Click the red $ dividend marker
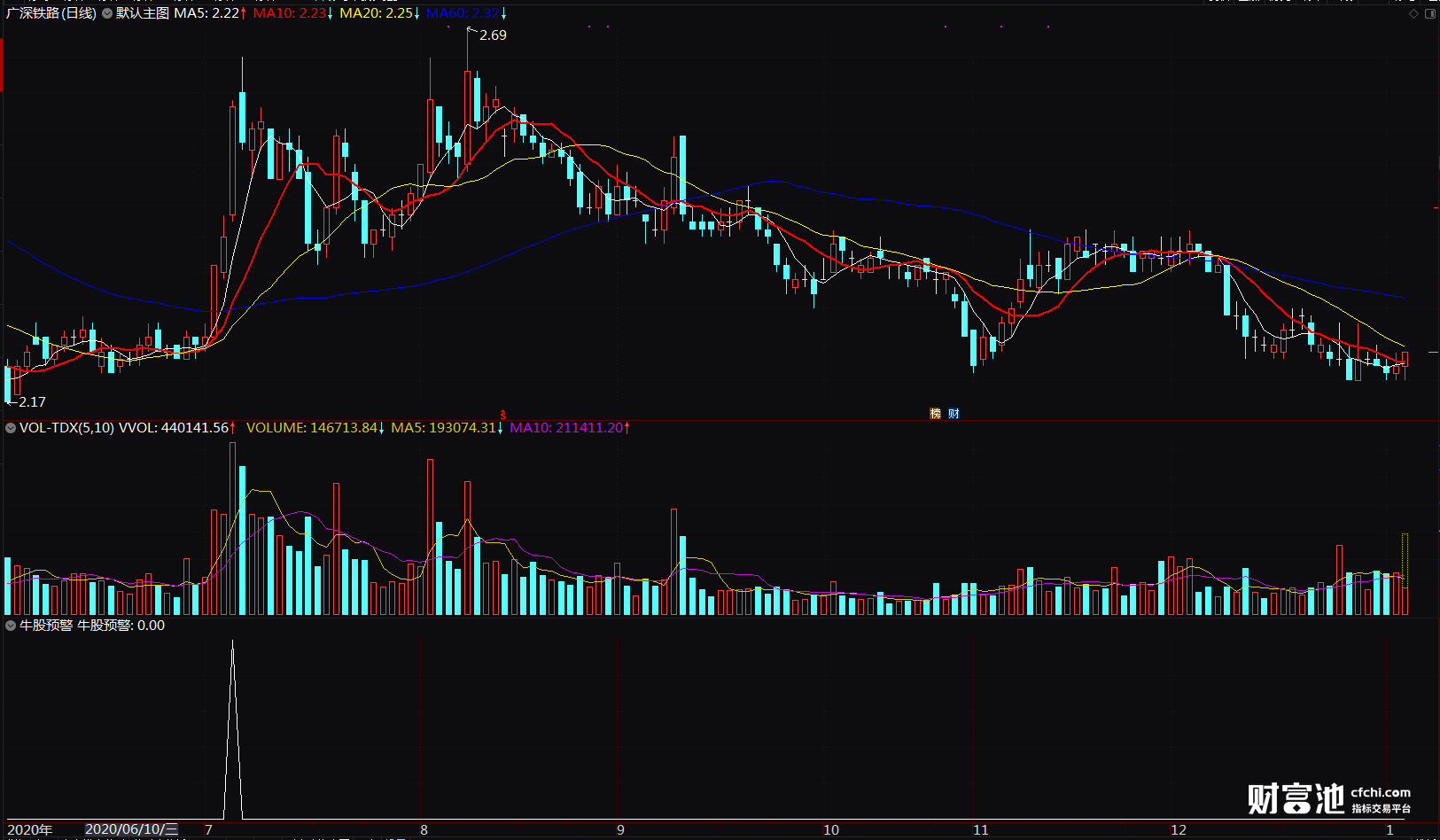Image resolution: width=1440 pixels, height=840 pixels. tap(503, 414)
